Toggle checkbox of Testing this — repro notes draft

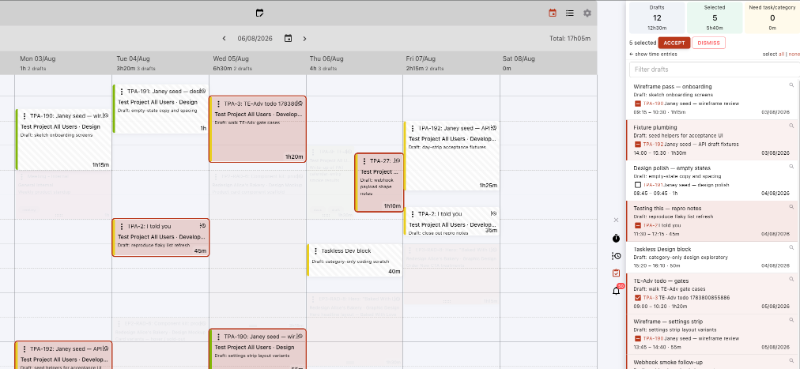[637, 225]
